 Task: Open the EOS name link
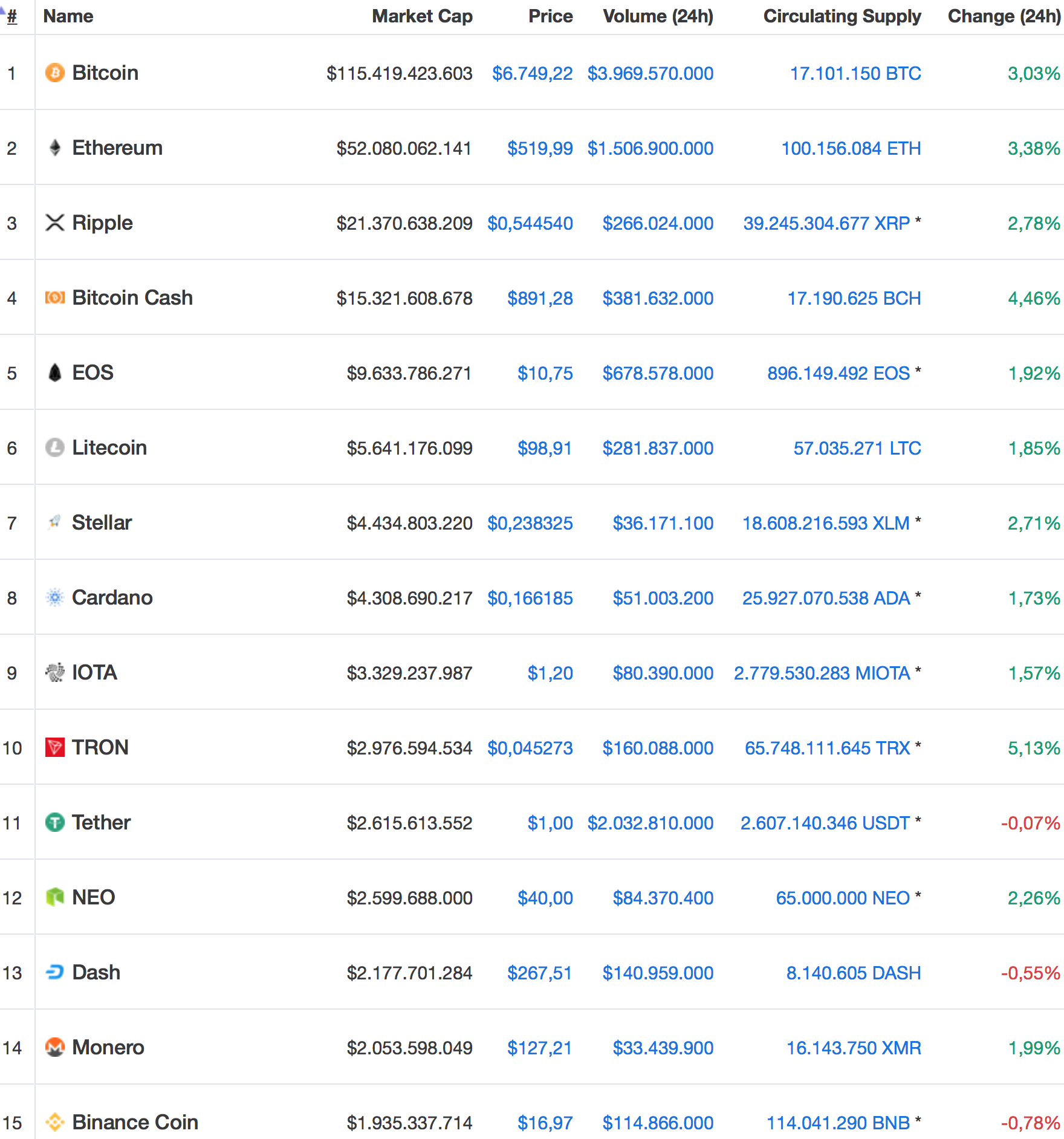[x=92, y=373]
